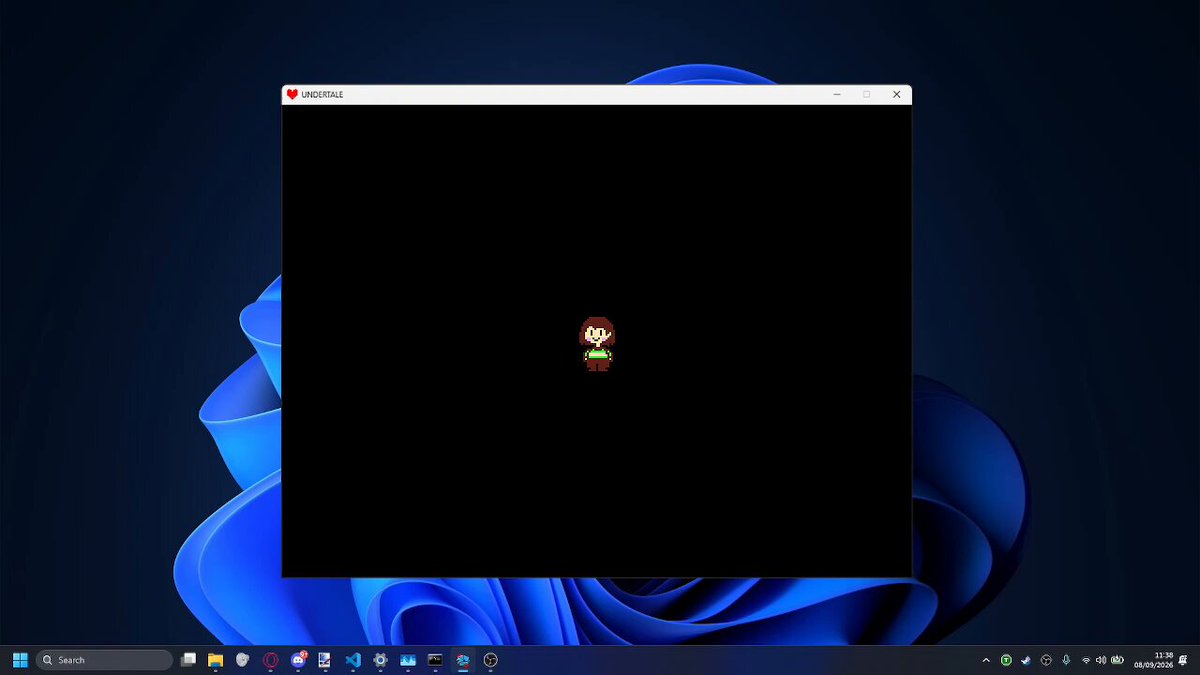Open Visual Studio Code from the taskbar
The image size is (1200, 675).
pyautogui.click(x=352, y=660)
